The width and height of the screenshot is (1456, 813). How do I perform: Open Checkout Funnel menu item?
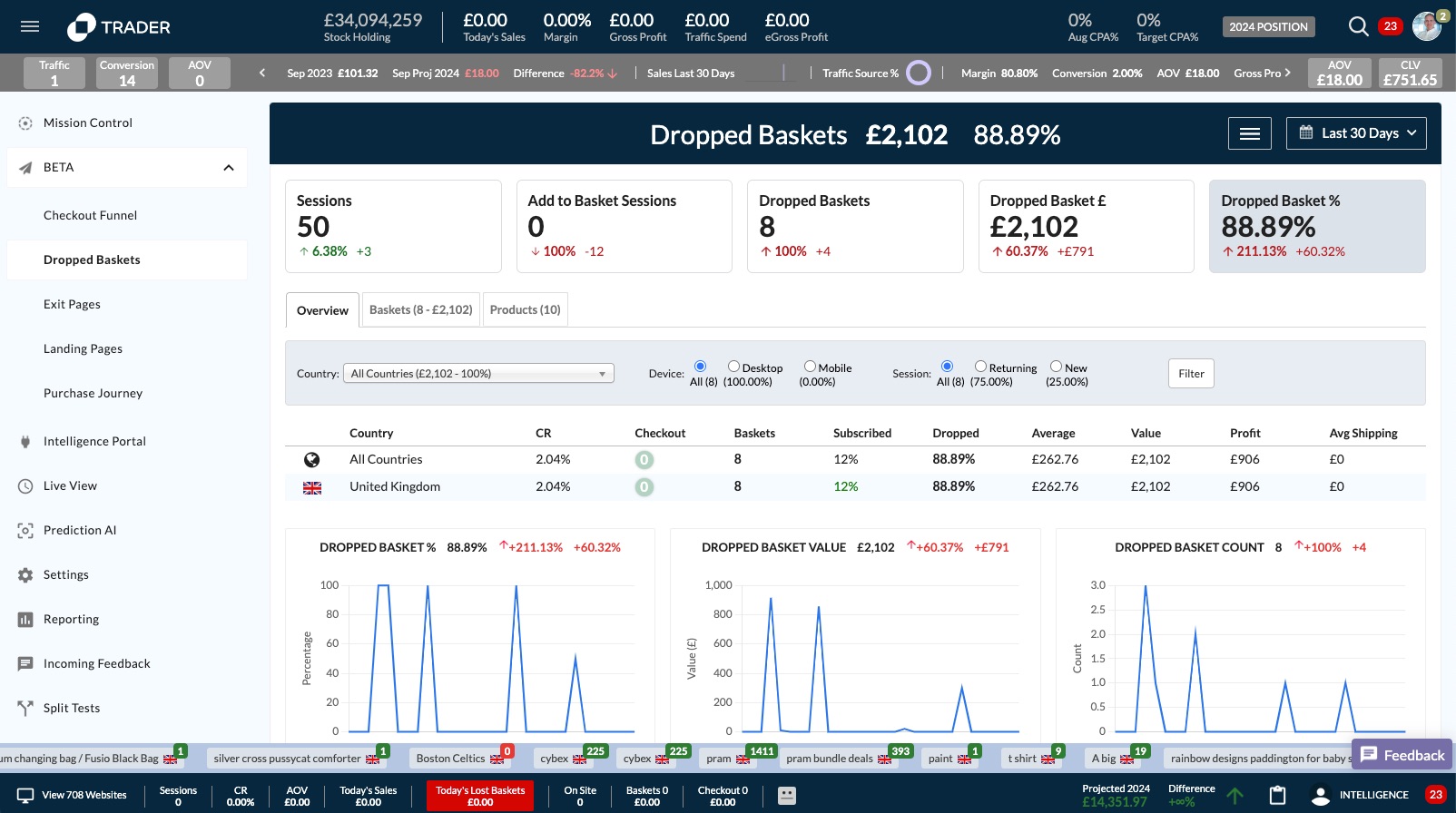click(90, 215)
